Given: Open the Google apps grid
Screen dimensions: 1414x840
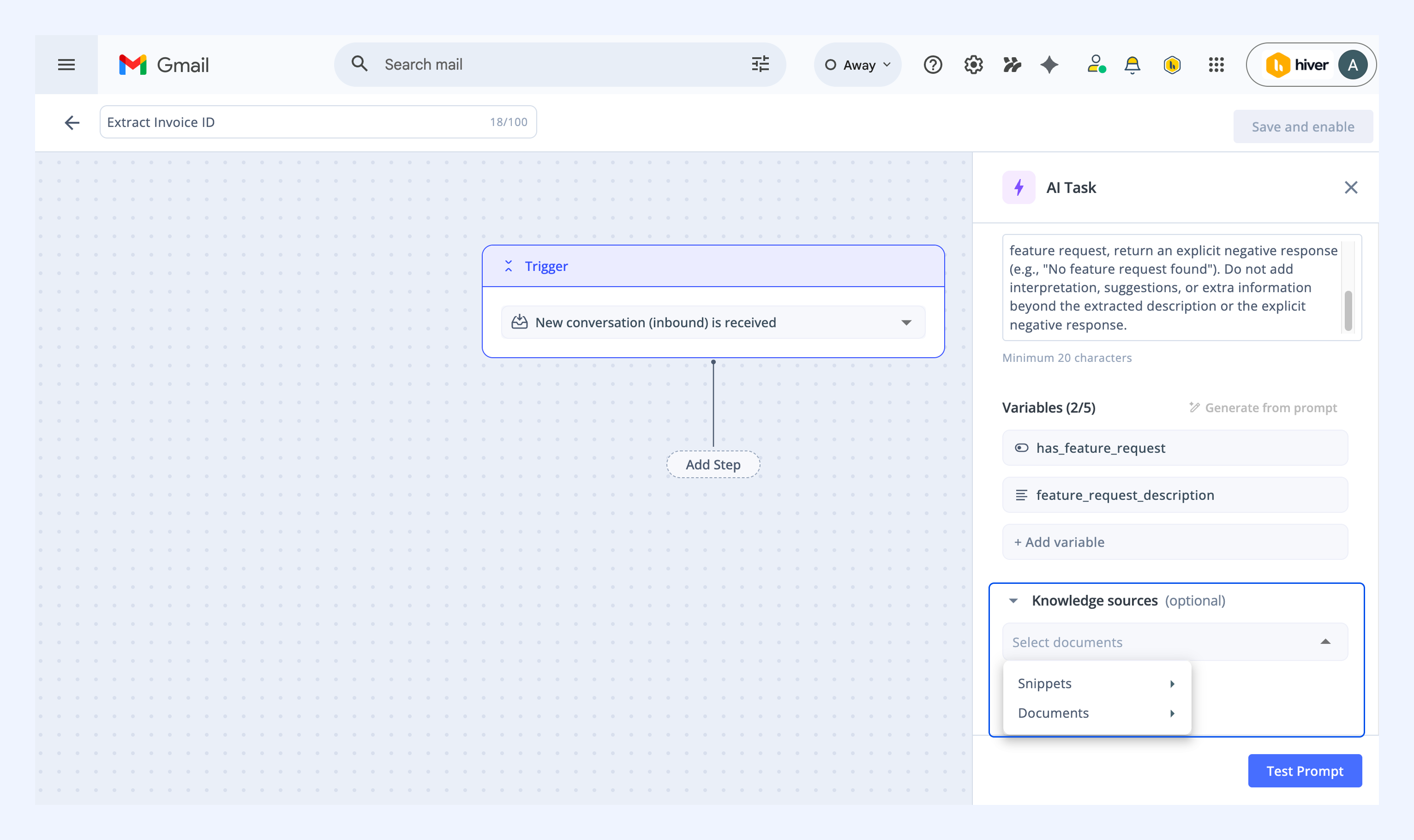Looking at the screenshot, I should click(1216, 65).
